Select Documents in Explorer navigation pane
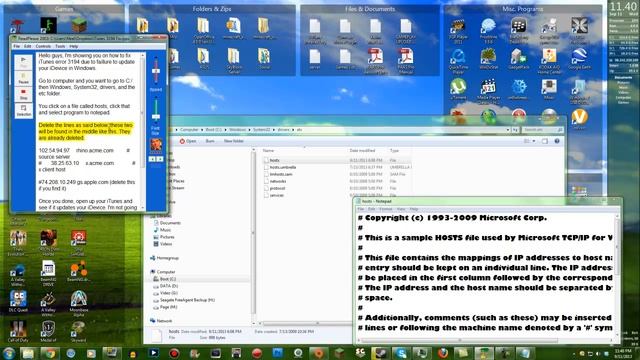 click(x=170, y=223)
